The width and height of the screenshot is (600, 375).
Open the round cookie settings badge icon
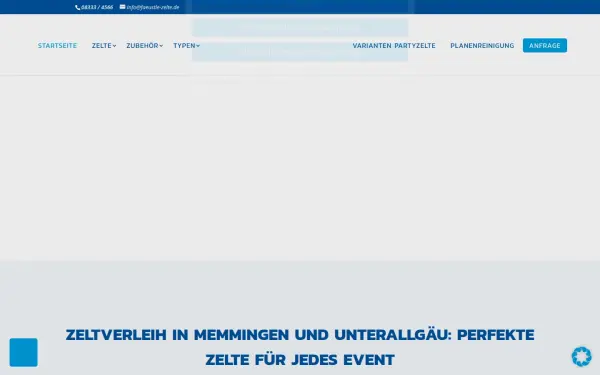click(x=582, y=357)
